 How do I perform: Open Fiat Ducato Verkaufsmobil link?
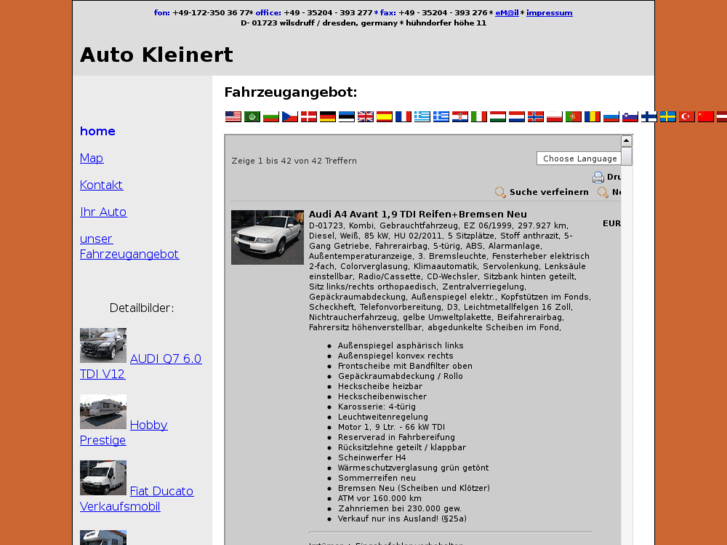click(137, 499)
